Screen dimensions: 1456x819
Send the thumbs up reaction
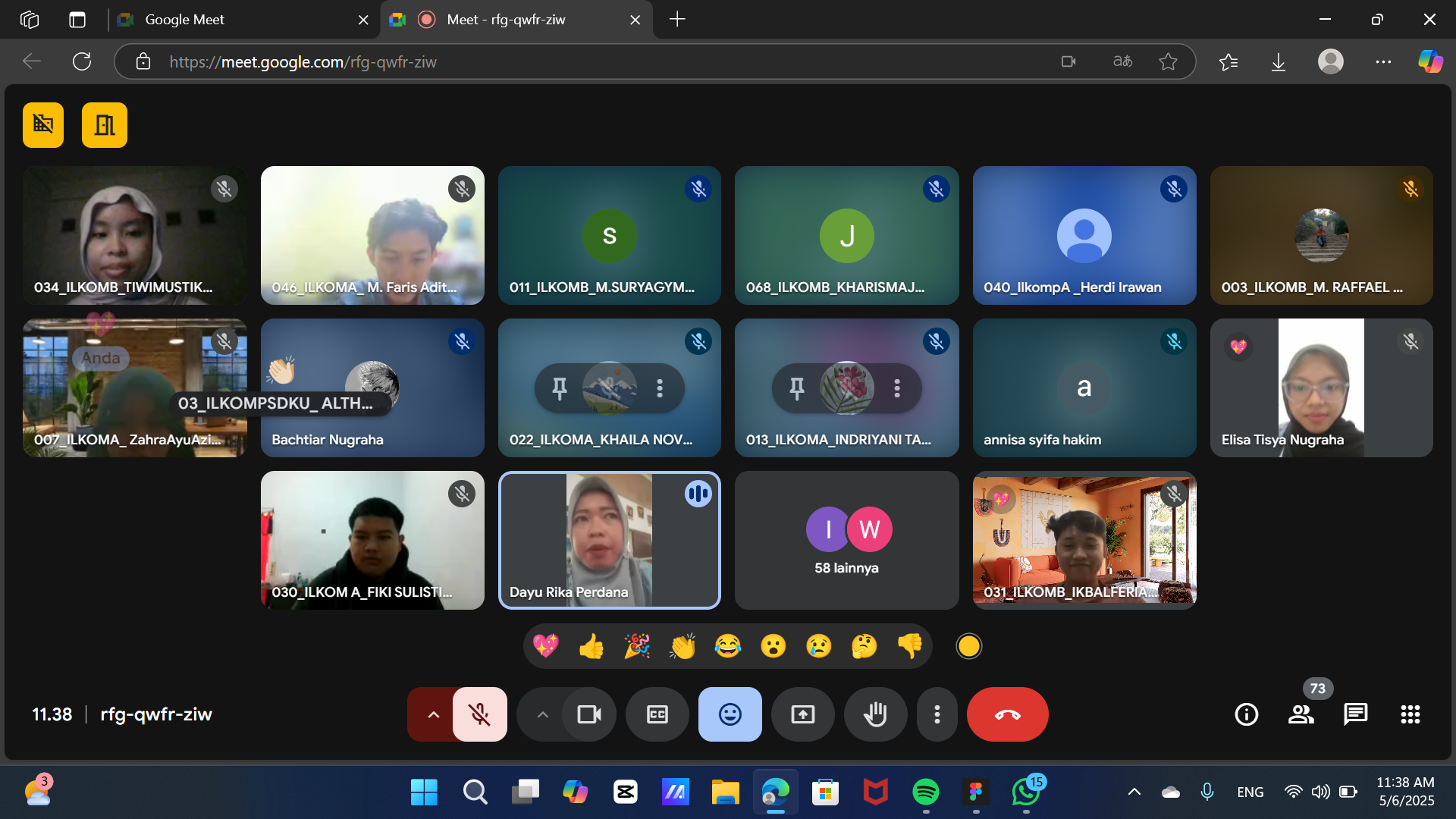(x=591, y=646)
